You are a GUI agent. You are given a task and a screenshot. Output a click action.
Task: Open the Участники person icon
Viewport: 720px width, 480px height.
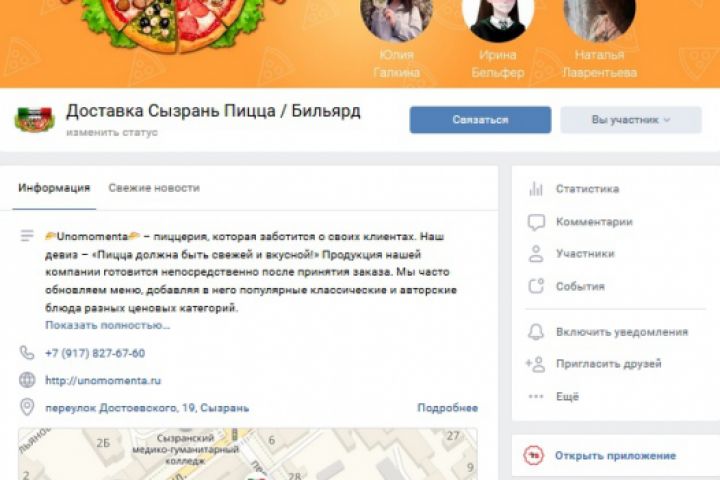point(536,254)
